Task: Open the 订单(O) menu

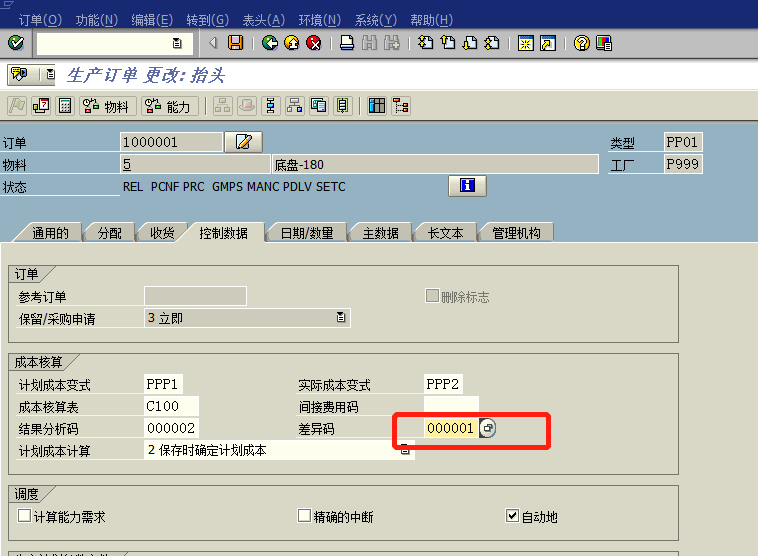Action: [40, 20]
